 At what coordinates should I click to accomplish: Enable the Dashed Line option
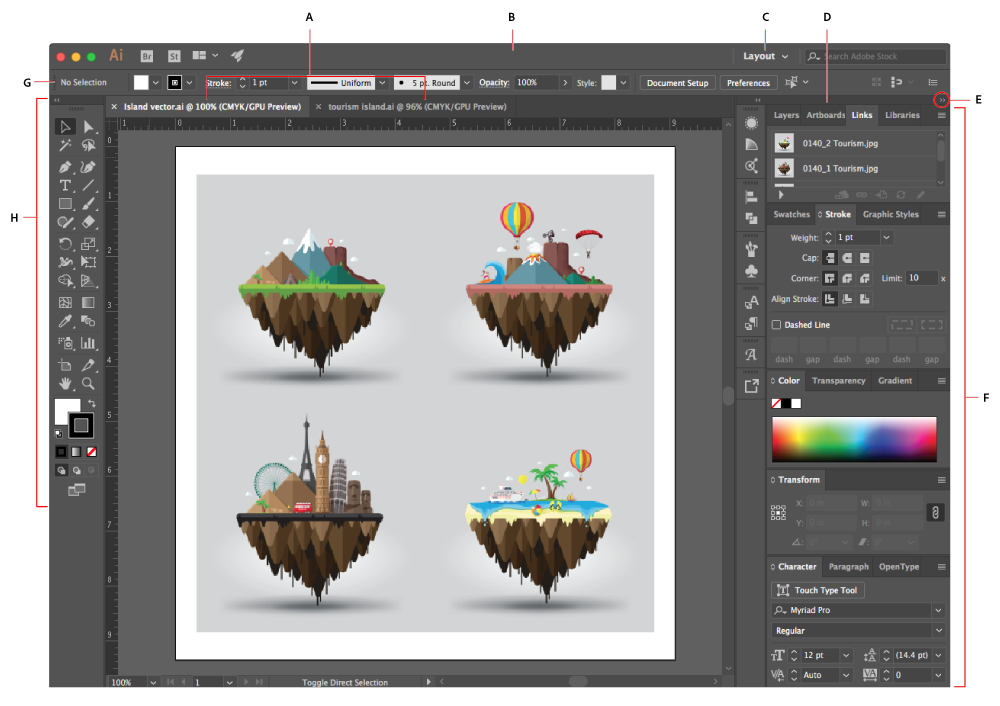coord(777,324)
